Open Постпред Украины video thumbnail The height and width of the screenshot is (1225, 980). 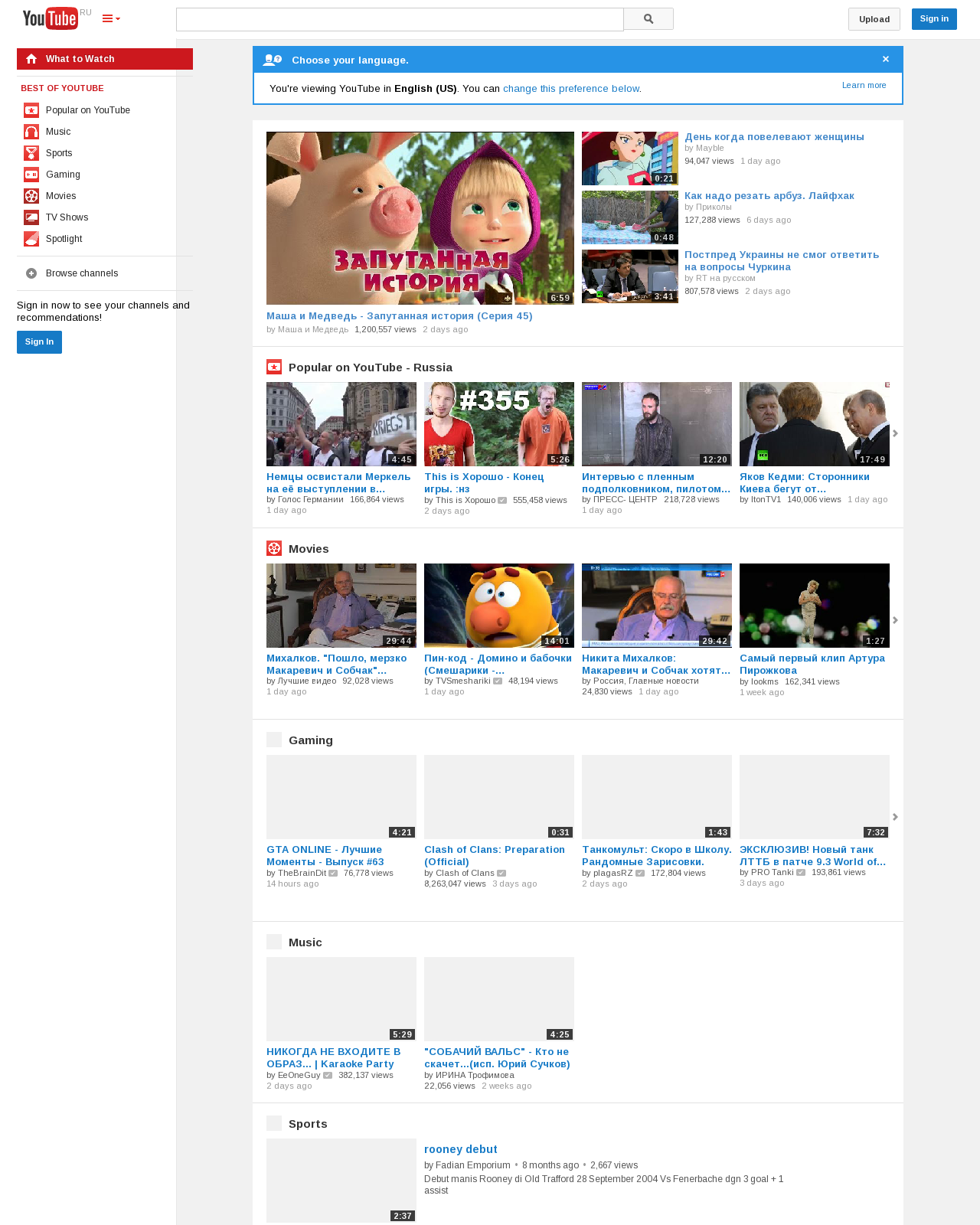tap(630, 276)
